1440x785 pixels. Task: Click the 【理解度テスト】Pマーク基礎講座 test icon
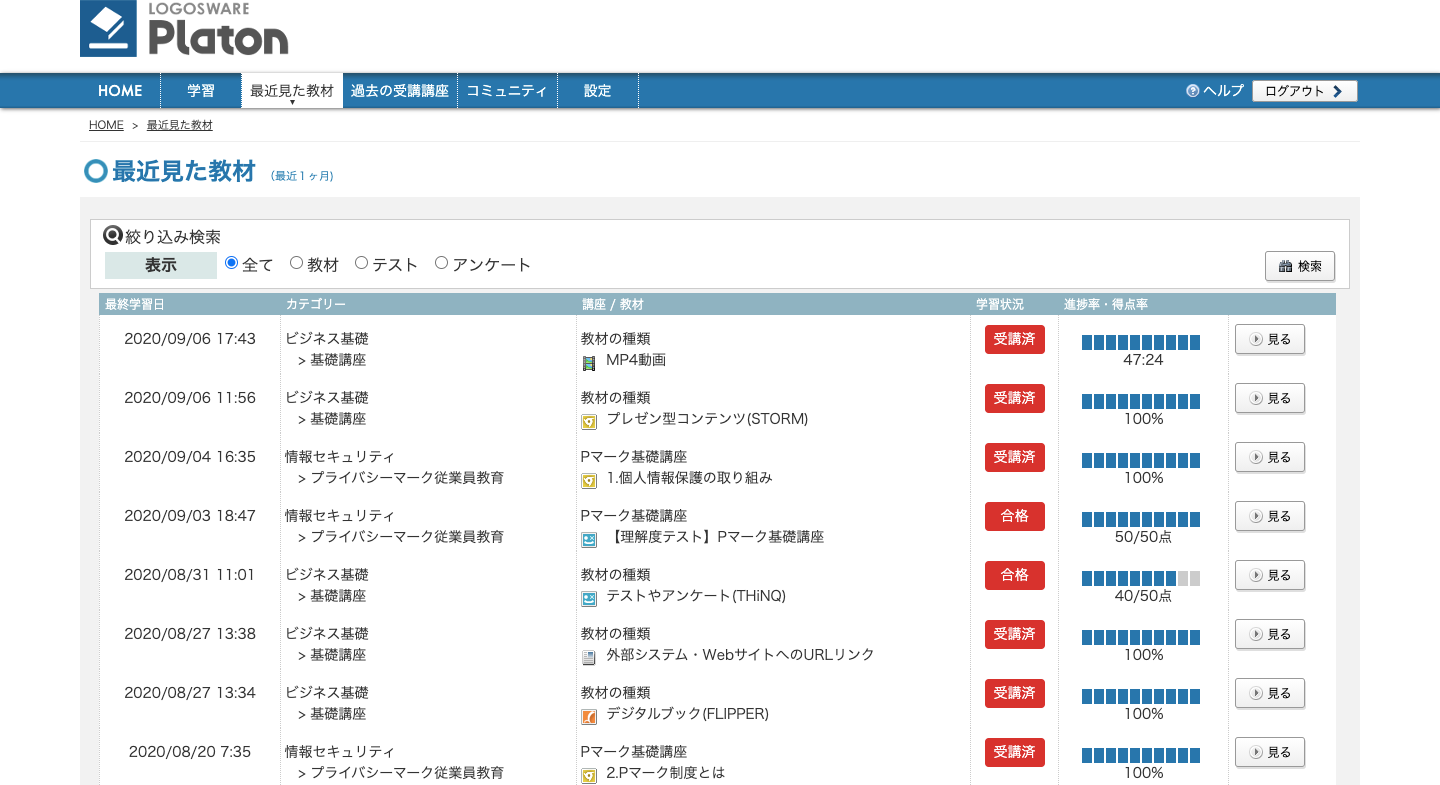(589, 539)
